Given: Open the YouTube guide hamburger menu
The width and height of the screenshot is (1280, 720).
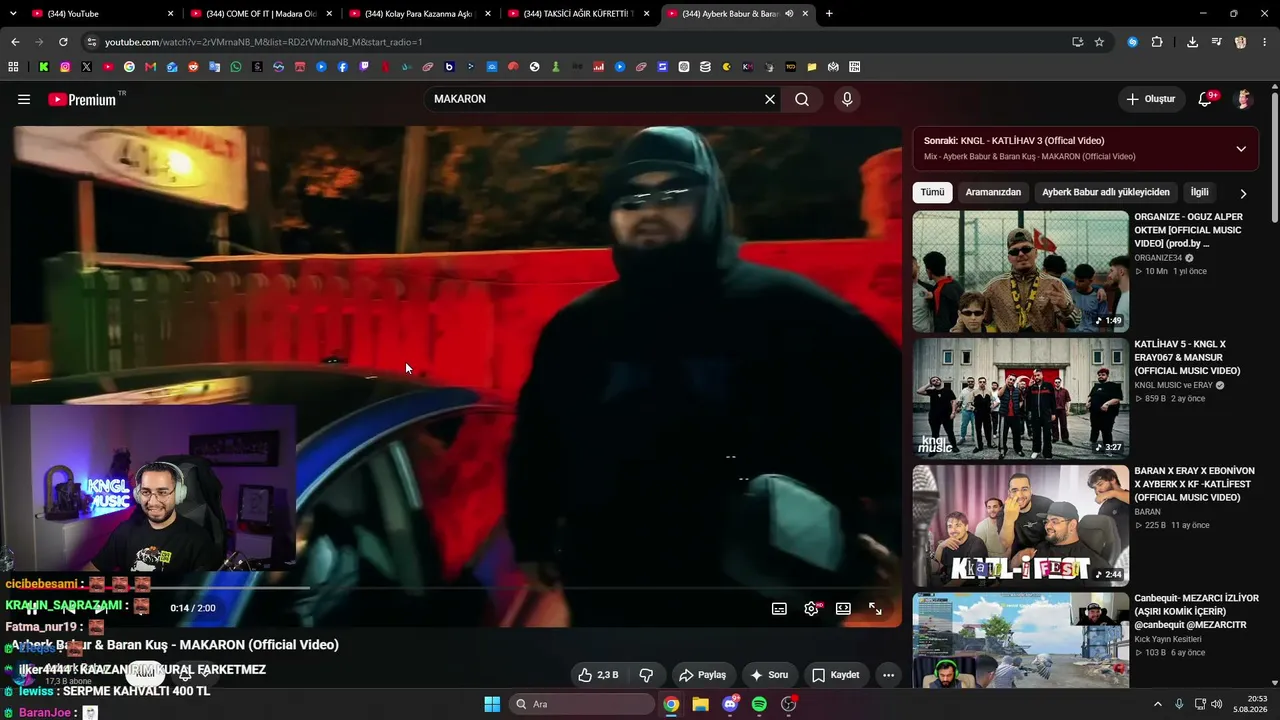Looking at the screenshot, I should coord(24,99).
